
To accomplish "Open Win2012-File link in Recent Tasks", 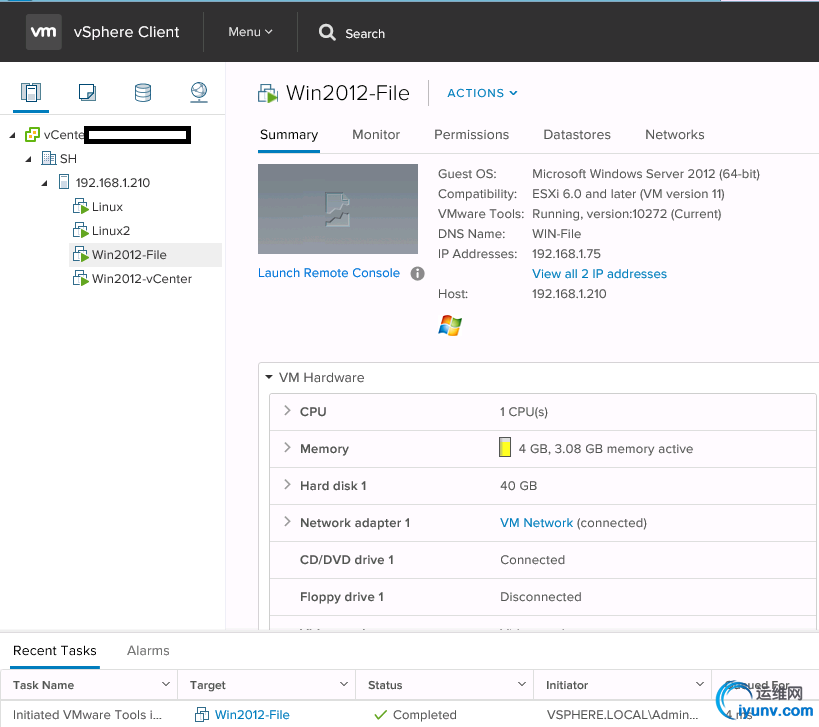I will pos(252,714).
